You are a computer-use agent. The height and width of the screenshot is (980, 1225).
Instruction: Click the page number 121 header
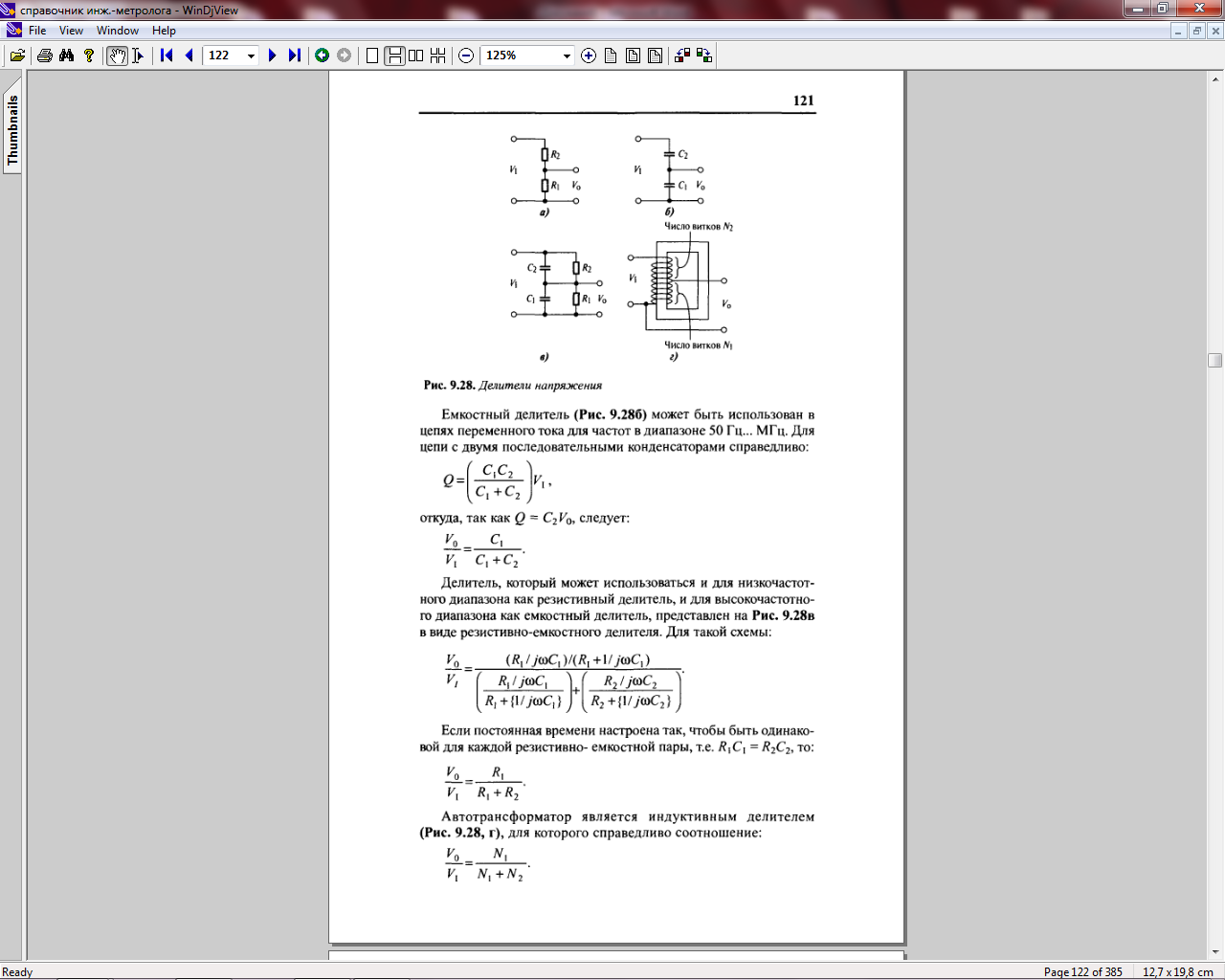coord(803,100)
